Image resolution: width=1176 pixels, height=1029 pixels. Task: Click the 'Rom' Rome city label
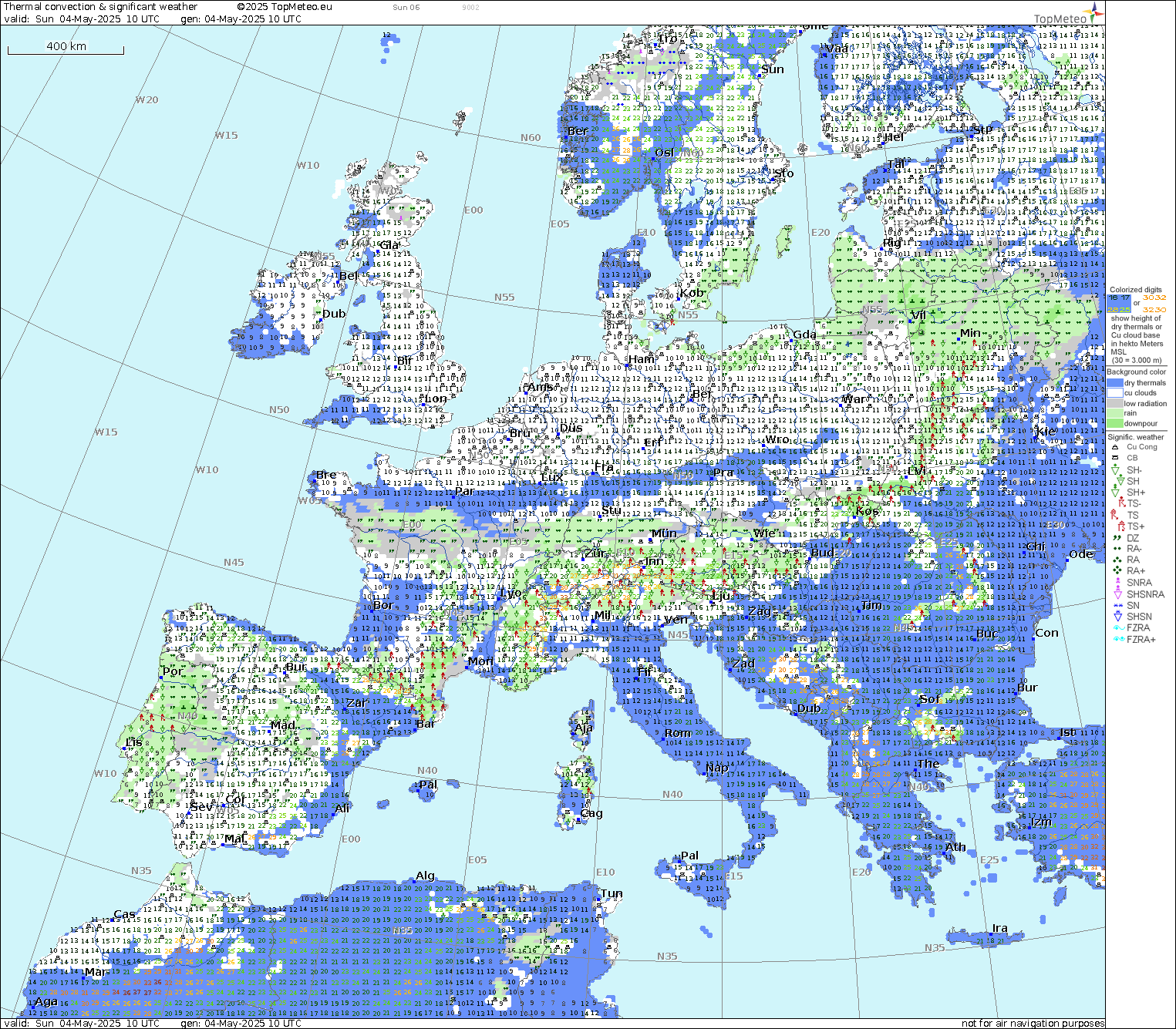(678, 733)
